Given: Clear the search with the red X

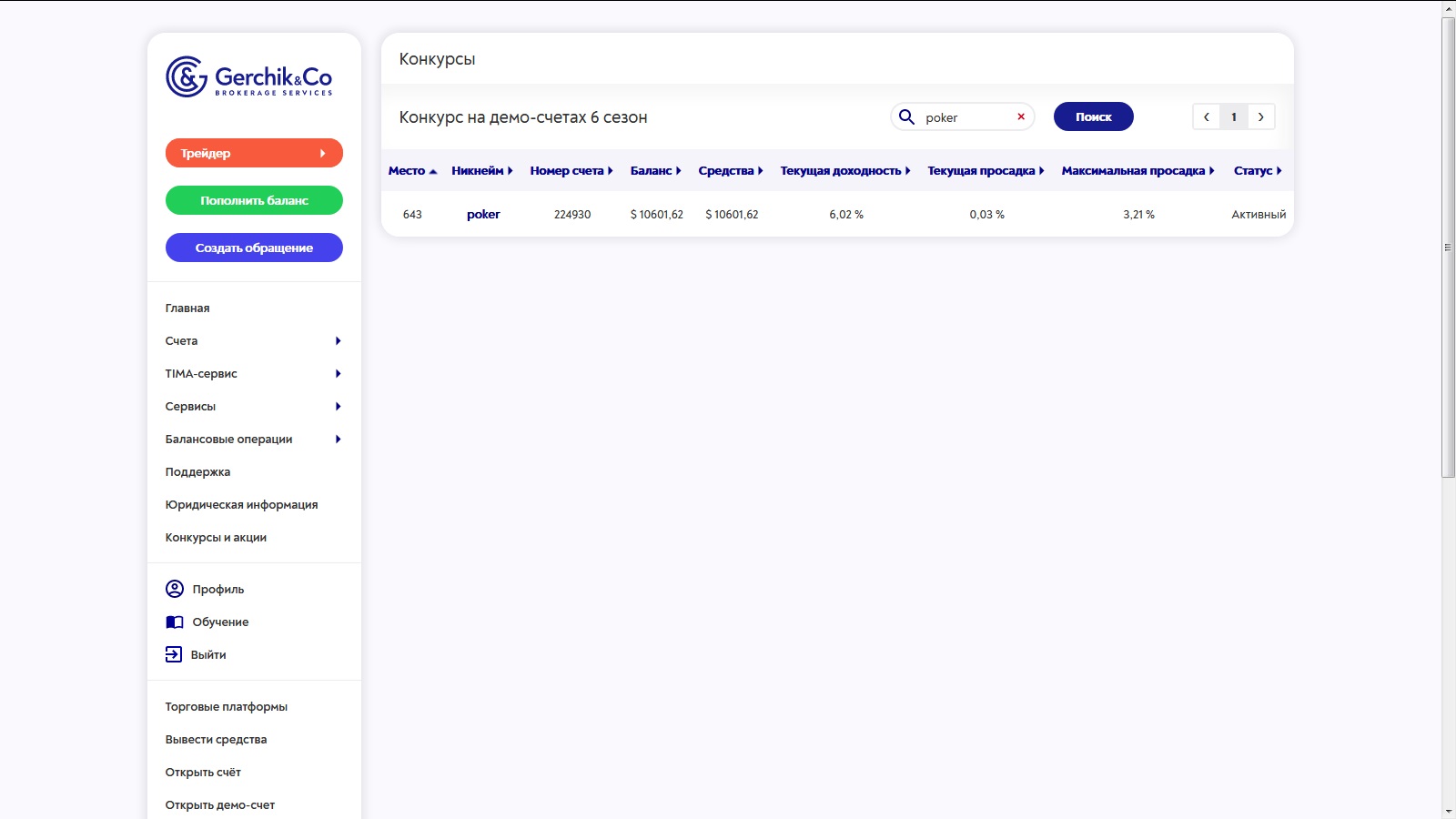Looking at the screenshot, I should (x=1021, y=116).
